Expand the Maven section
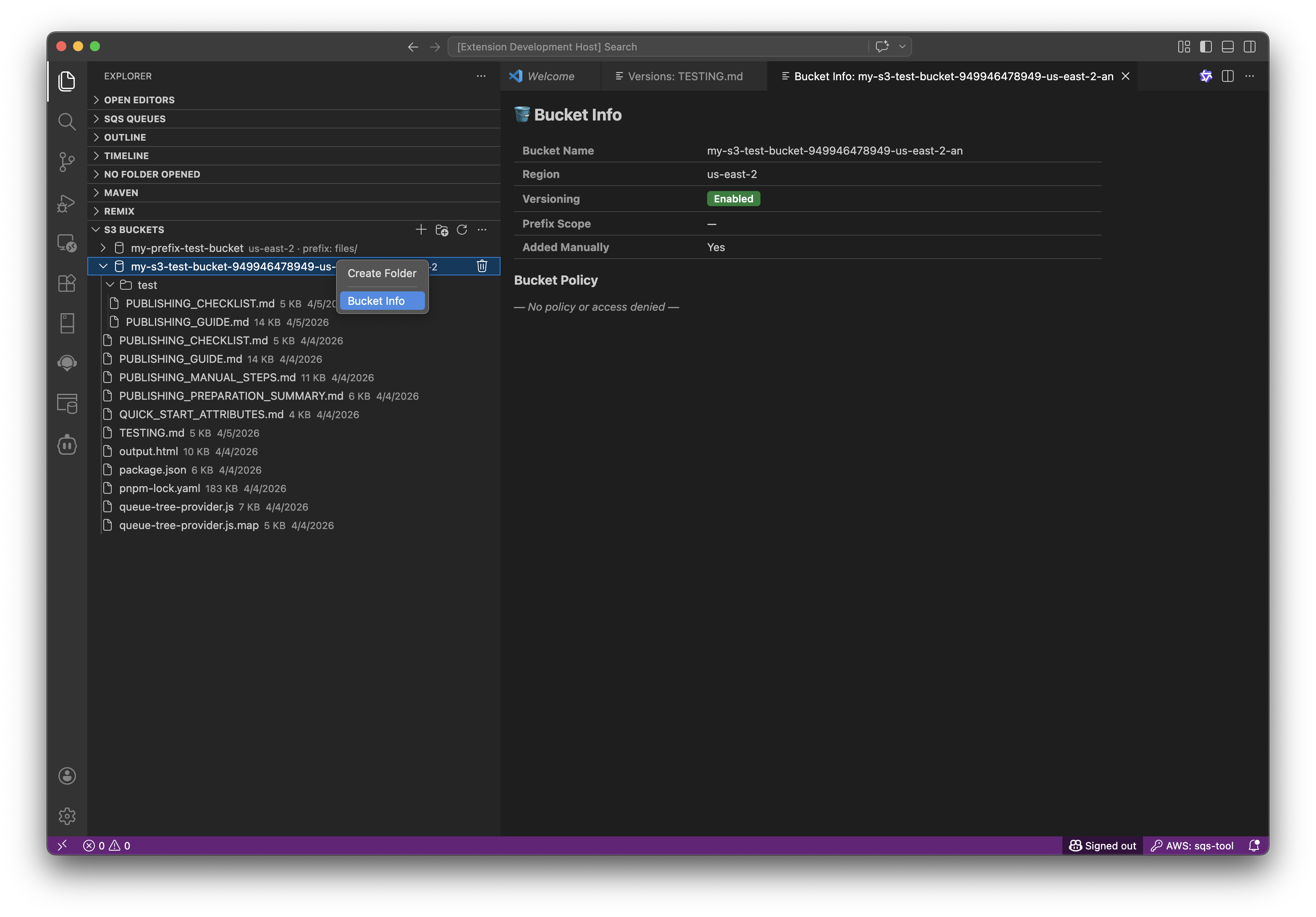Image resolution: width=1316 pixels, height=917 pixels. tap(294, 193)
